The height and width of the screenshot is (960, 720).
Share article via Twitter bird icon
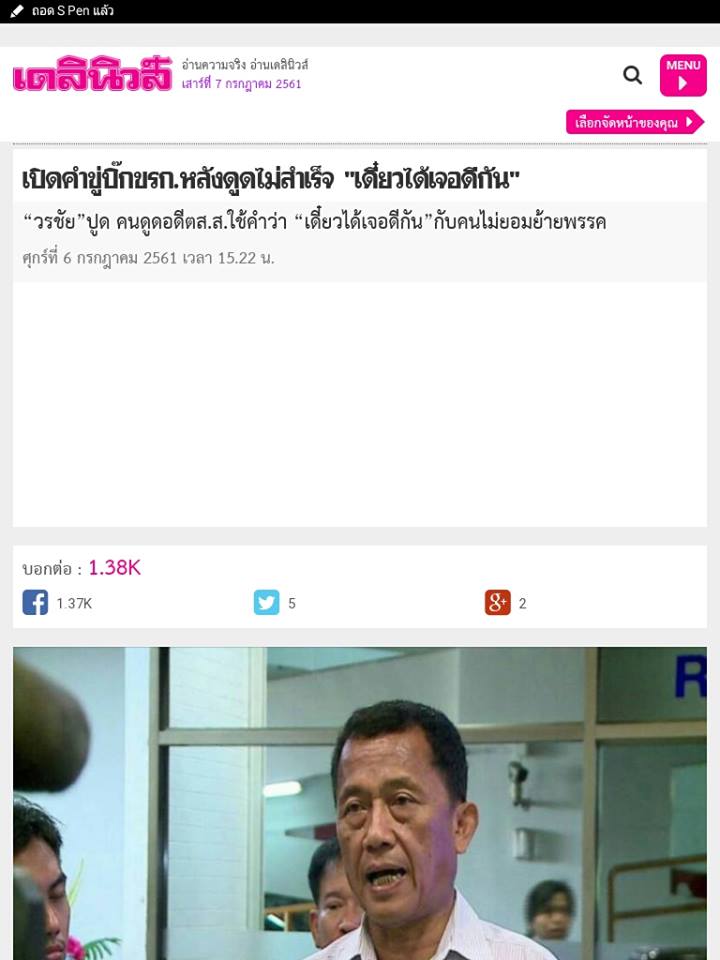click(266, 602)
